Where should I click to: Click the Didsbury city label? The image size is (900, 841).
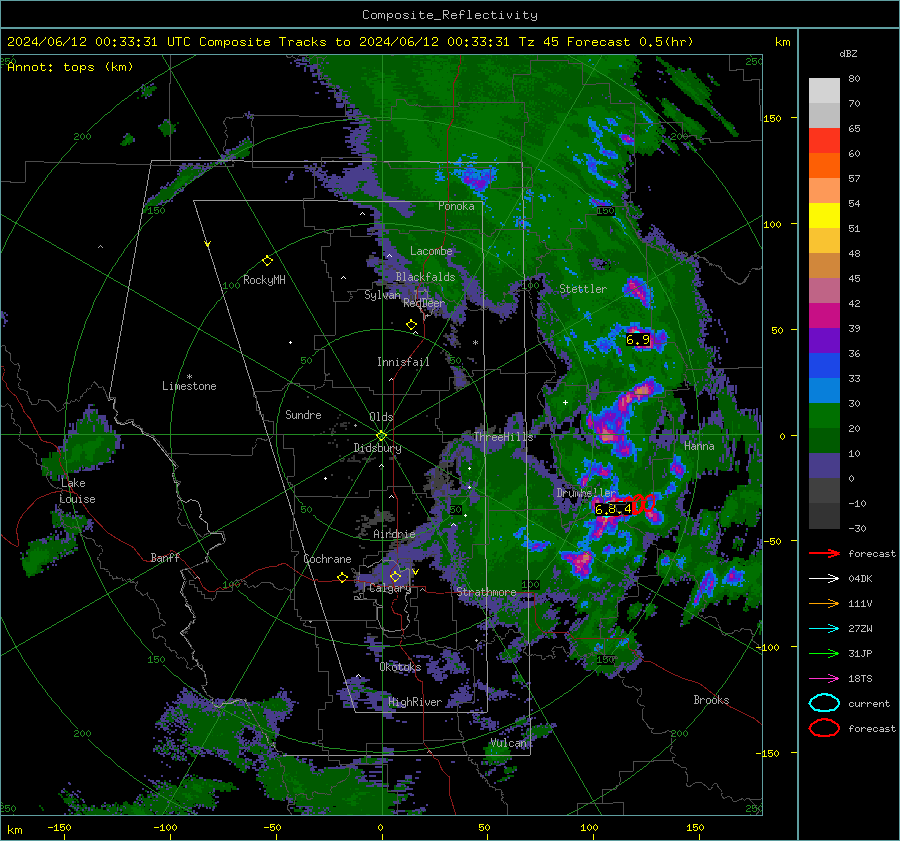tap(377, 448)
